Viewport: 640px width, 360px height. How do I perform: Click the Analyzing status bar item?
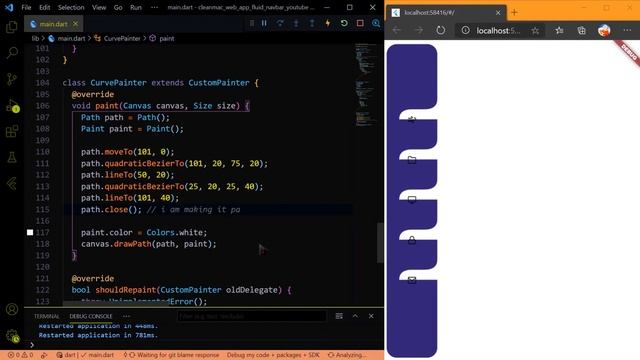pos(347,355)
